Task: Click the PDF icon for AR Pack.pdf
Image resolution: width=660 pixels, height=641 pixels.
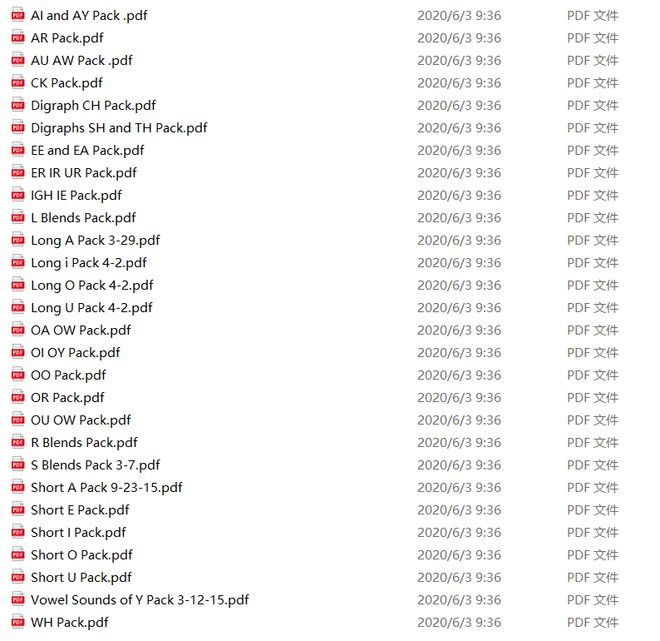Action: pyautogui.click(x=18, y=37)
